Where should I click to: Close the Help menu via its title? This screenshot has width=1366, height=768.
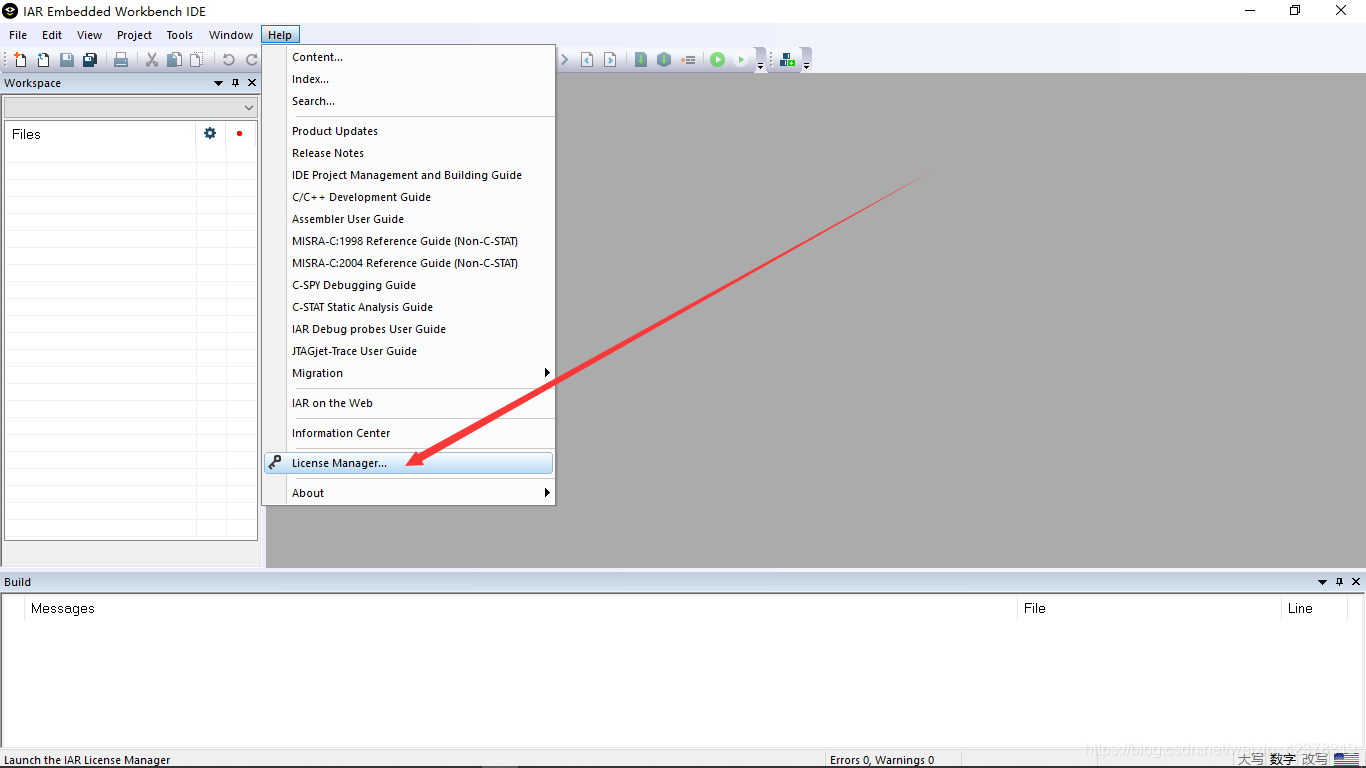280,35
